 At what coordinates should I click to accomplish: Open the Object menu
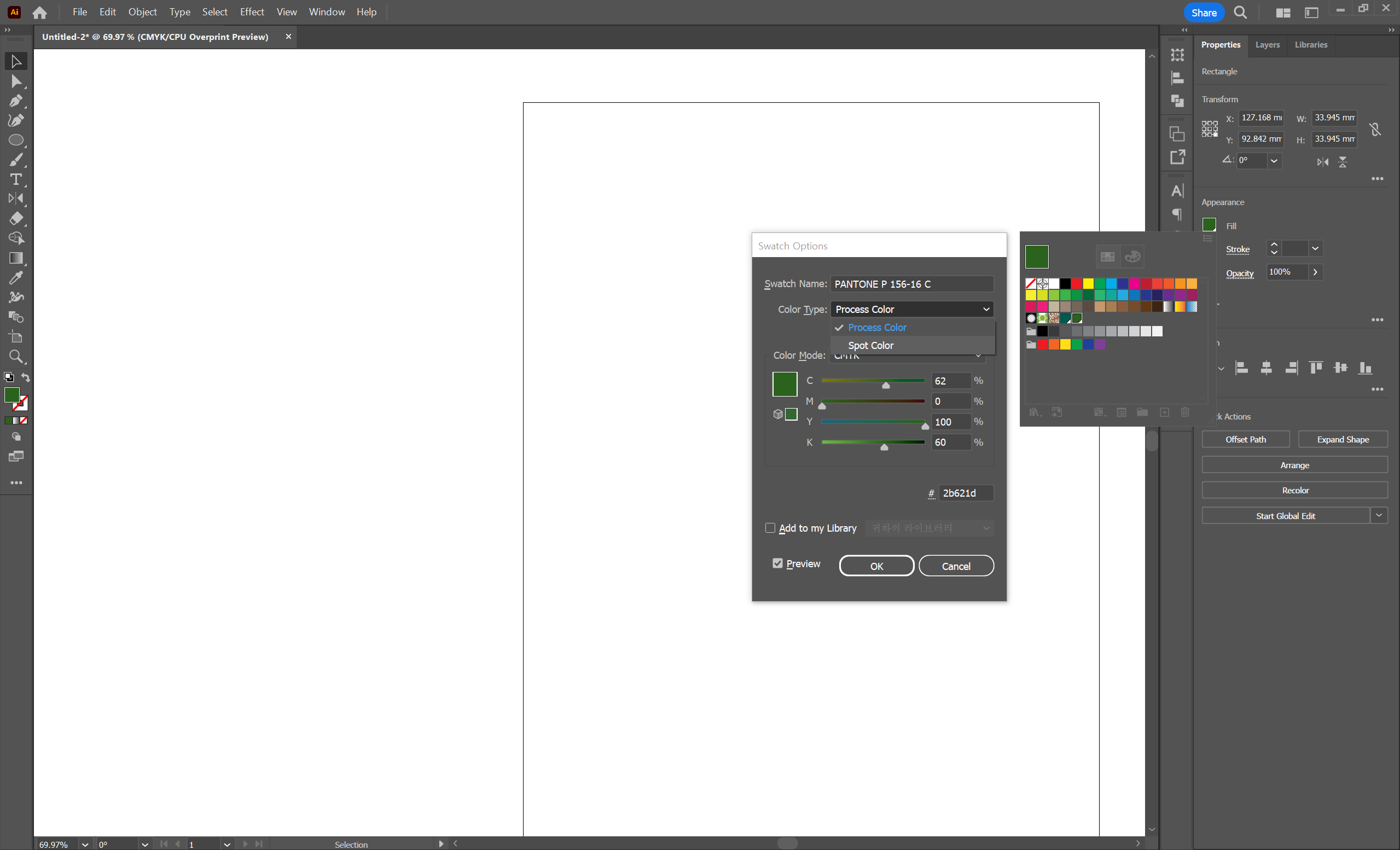pos(142,12)
